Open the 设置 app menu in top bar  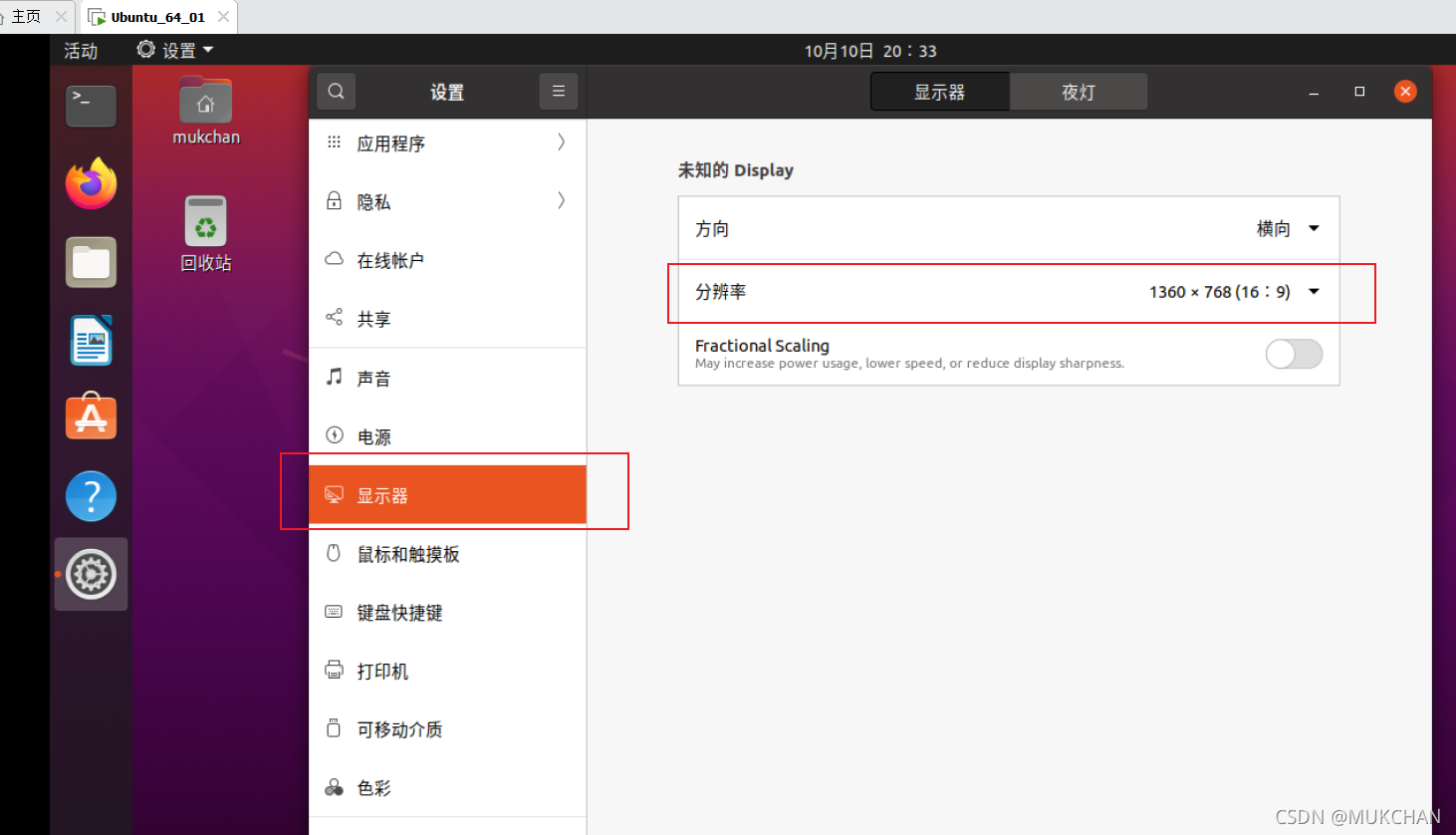pos(175,50)
